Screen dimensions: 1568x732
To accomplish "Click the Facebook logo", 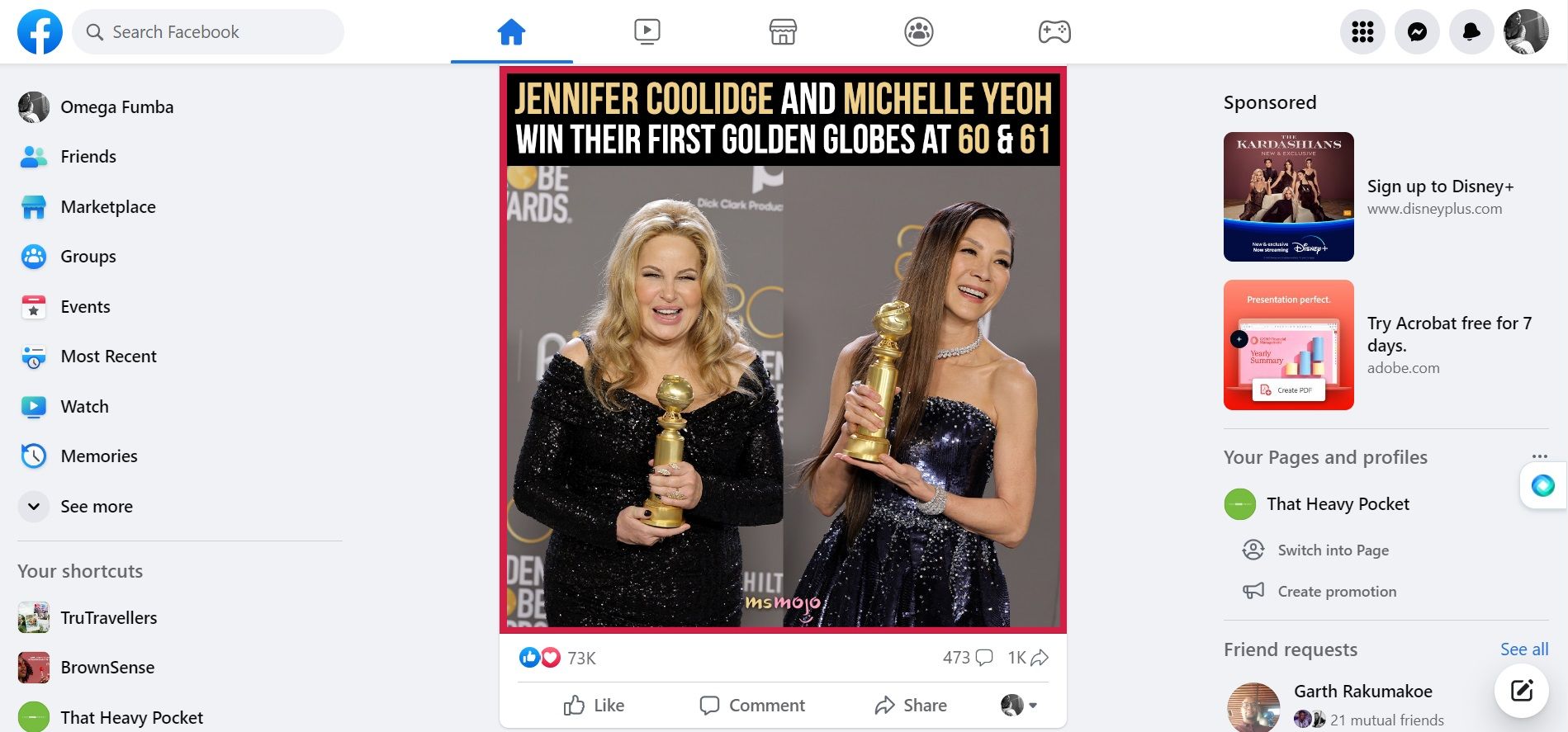I will pos(39,31).
